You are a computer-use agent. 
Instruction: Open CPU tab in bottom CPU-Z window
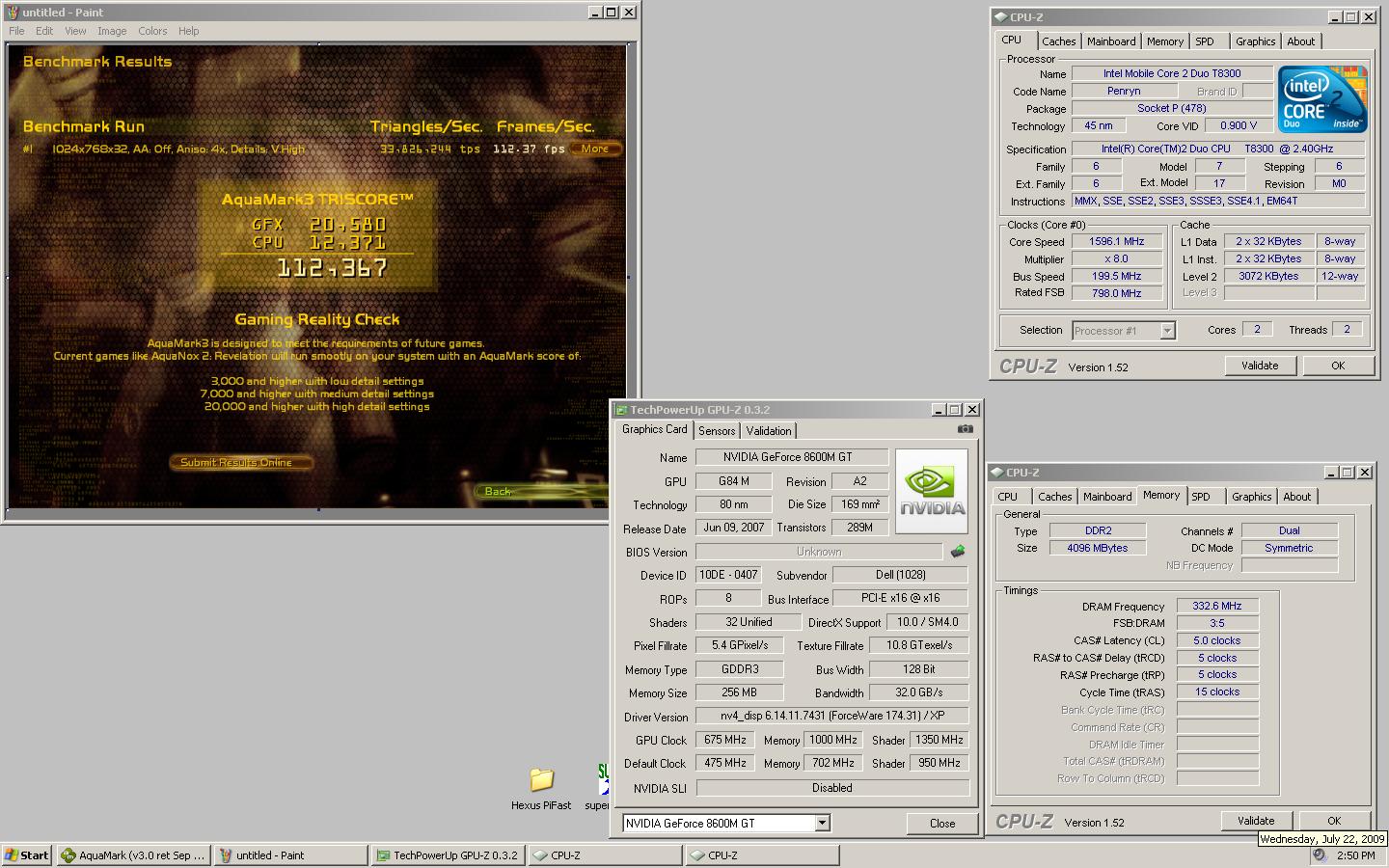[x=1008, y=497]
